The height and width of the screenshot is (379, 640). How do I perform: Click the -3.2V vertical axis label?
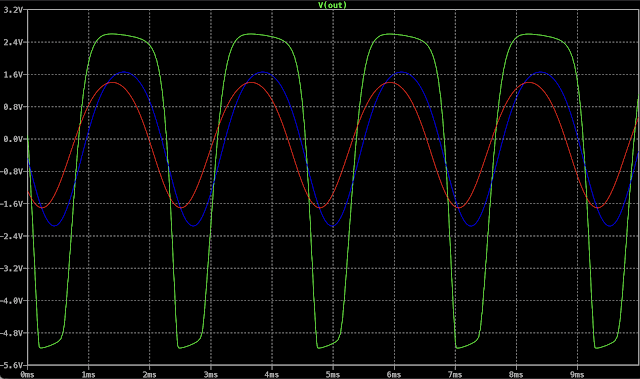click(x=11, y=268)
